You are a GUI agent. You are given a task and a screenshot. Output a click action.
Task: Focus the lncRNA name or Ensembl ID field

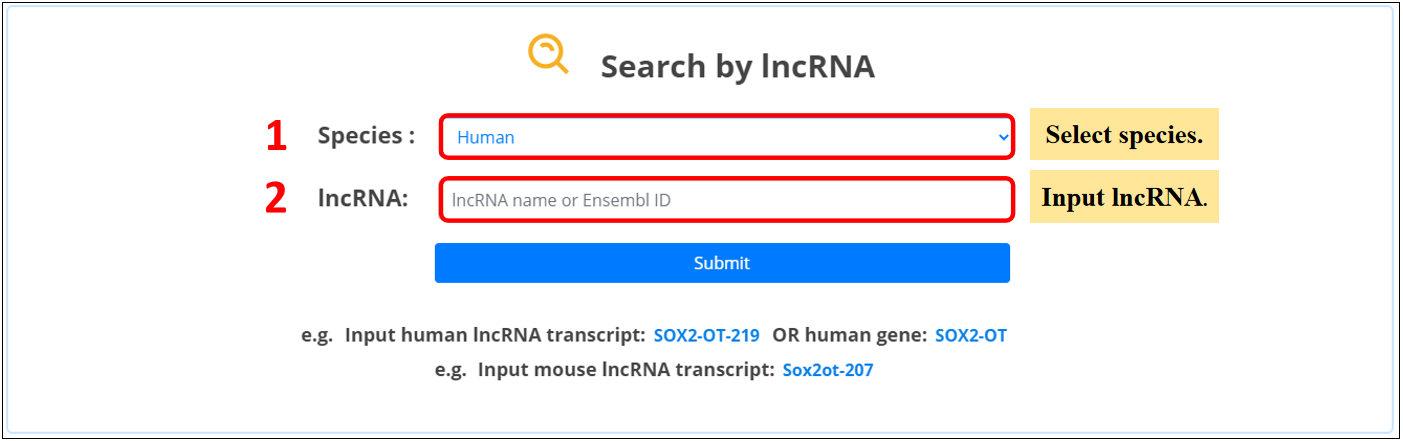727,200
